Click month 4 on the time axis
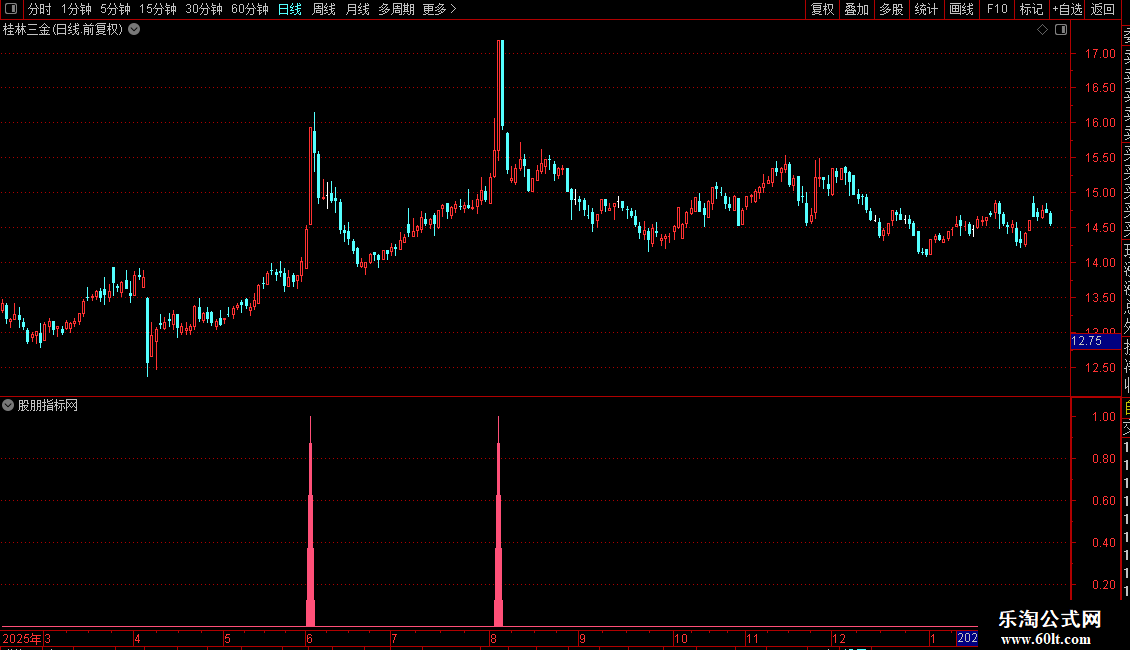Image resolution: width=1130 pixels, height=650 pixels. tap(137, 638)
